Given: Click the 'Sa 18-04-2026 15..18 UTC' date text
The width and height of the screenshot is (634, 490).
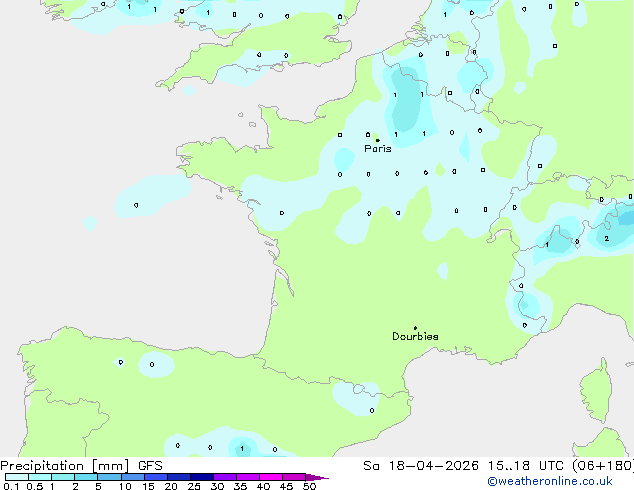Looking at the screenshot, I should click(x=463, y=466).
